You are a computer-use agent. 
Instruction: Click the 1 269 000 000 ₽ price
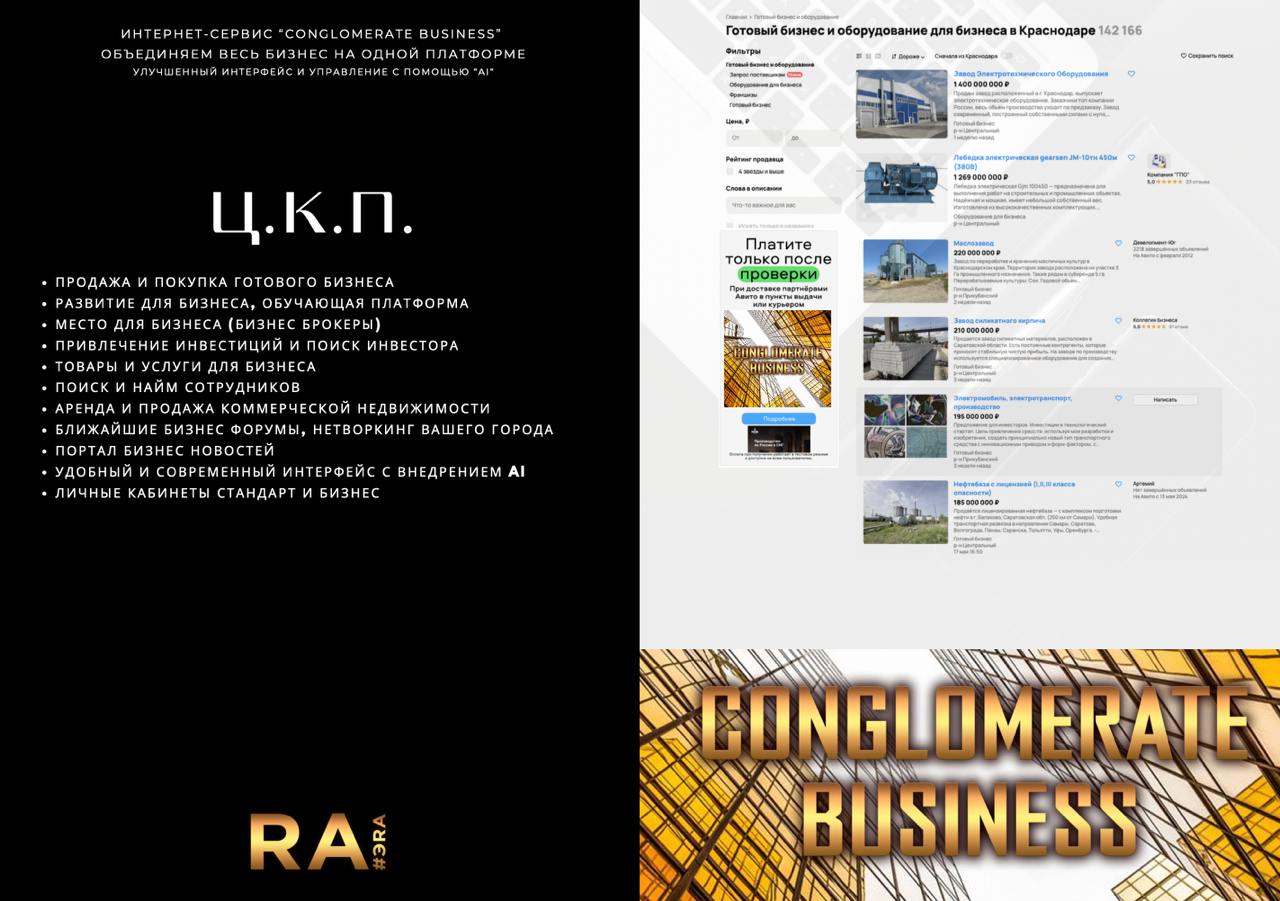point(981,177)
